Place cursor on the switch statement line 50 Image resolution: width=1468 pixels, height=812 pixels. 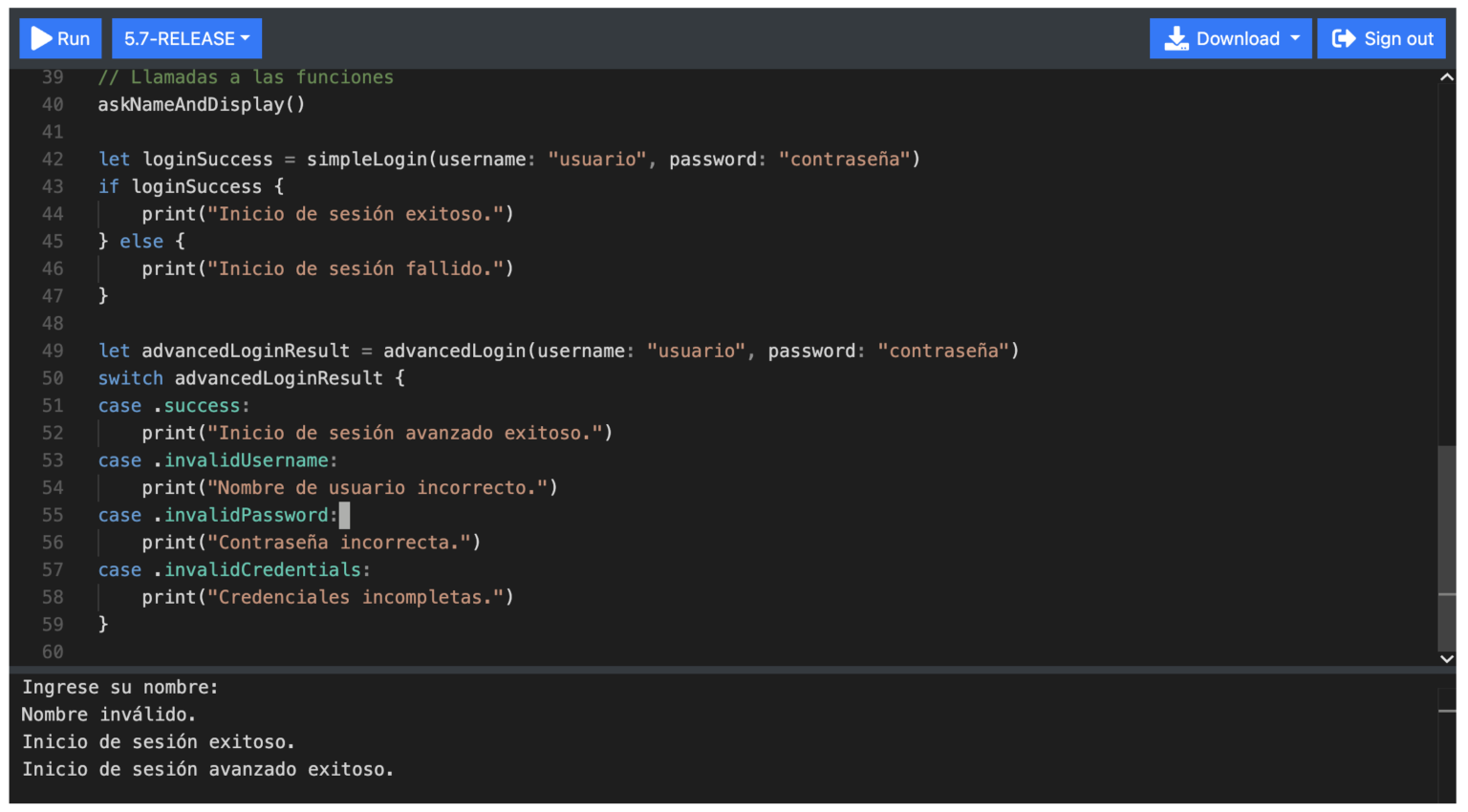(248, 377)
